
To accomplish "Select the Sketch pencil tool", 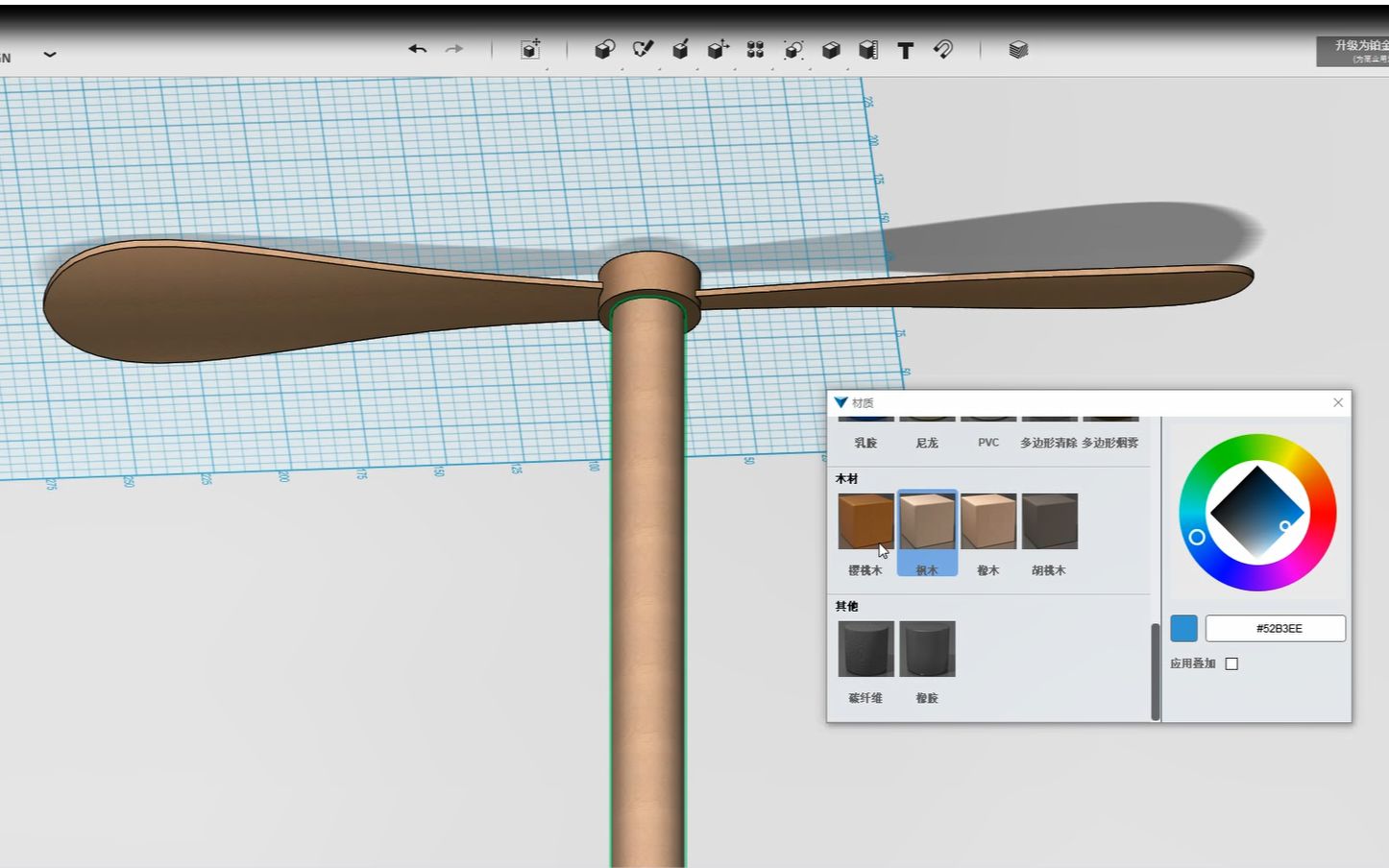I will point(643,50).
